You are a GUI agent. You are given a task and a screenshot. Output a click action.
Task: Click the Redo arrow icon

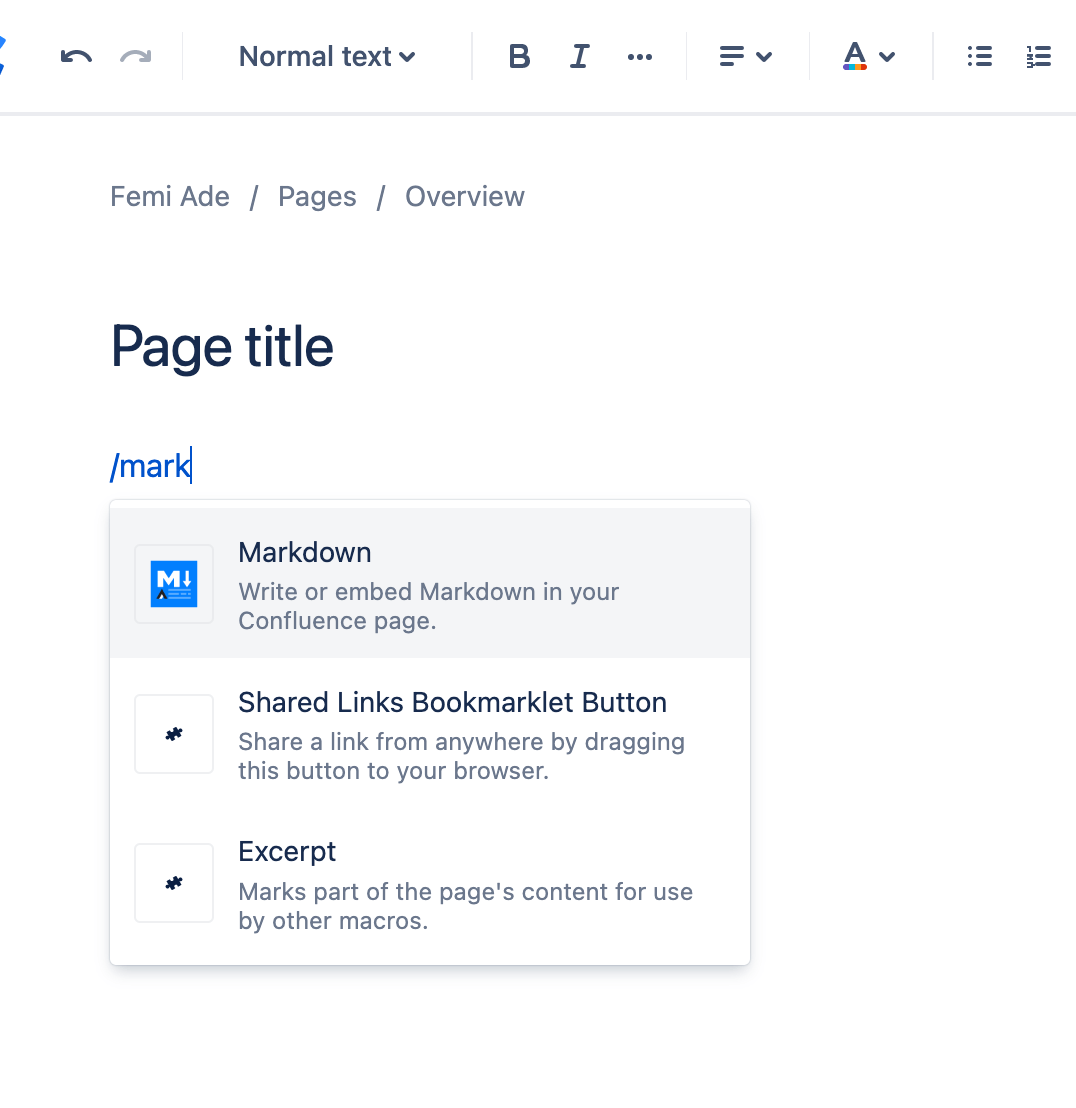tap(137, 57)
